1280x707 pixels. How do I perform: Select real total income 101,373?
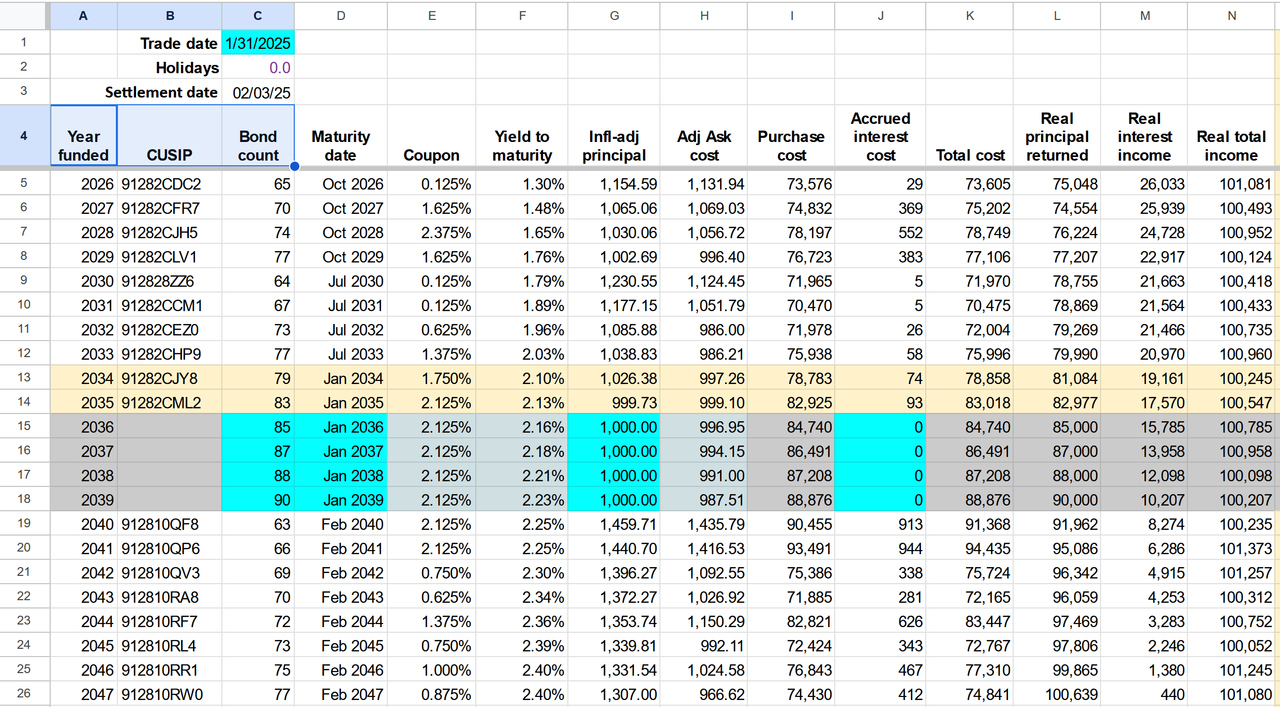pyautogui.click(x=1231, y=548)
